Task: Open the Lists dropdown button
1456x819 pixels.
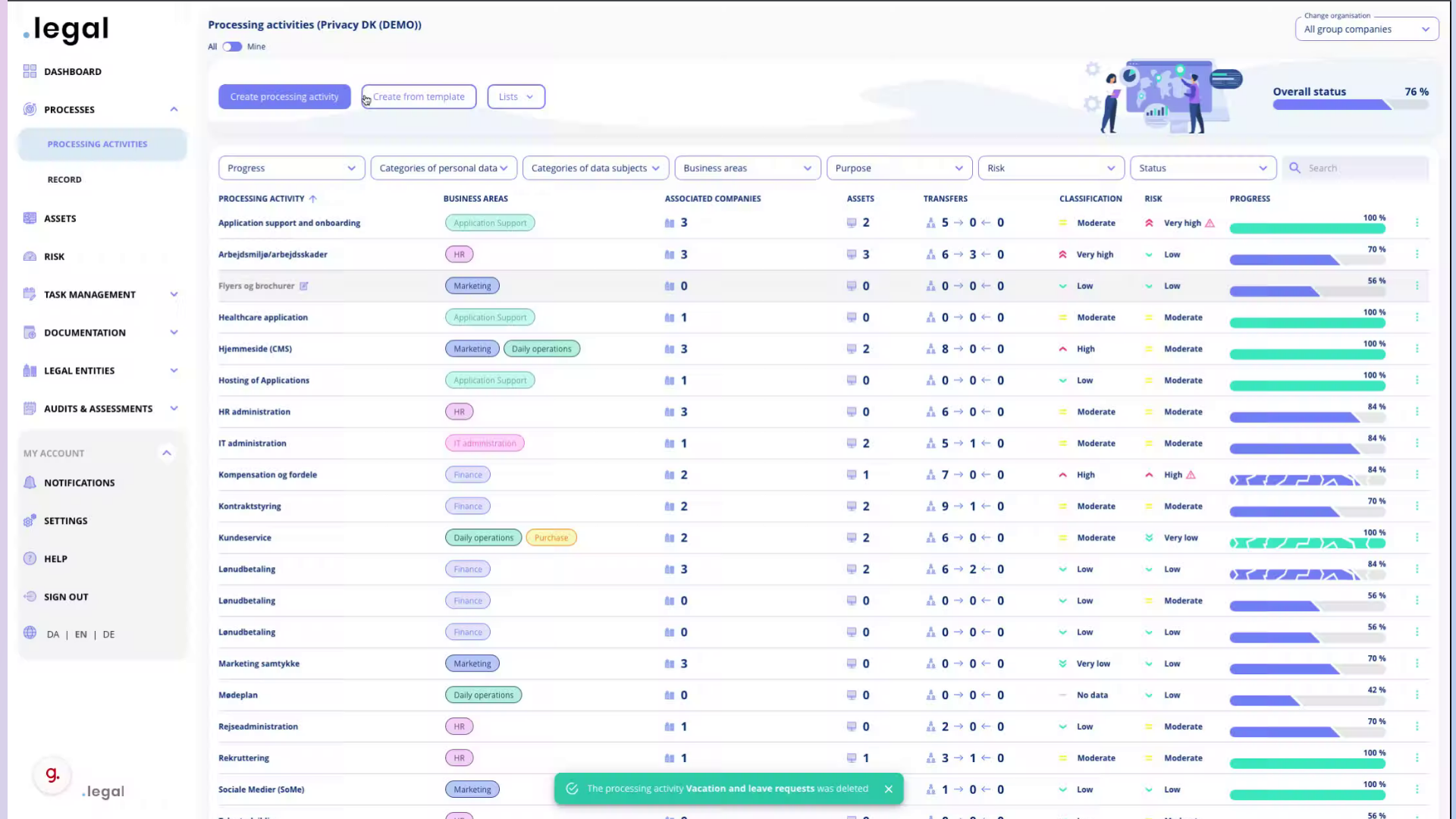Action: point(516,96)
